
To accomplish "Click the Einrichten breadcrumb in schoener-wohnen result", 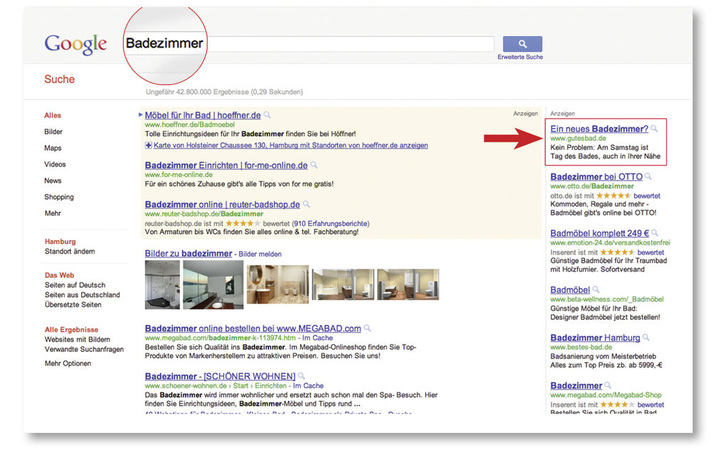I will pos(271,386).
